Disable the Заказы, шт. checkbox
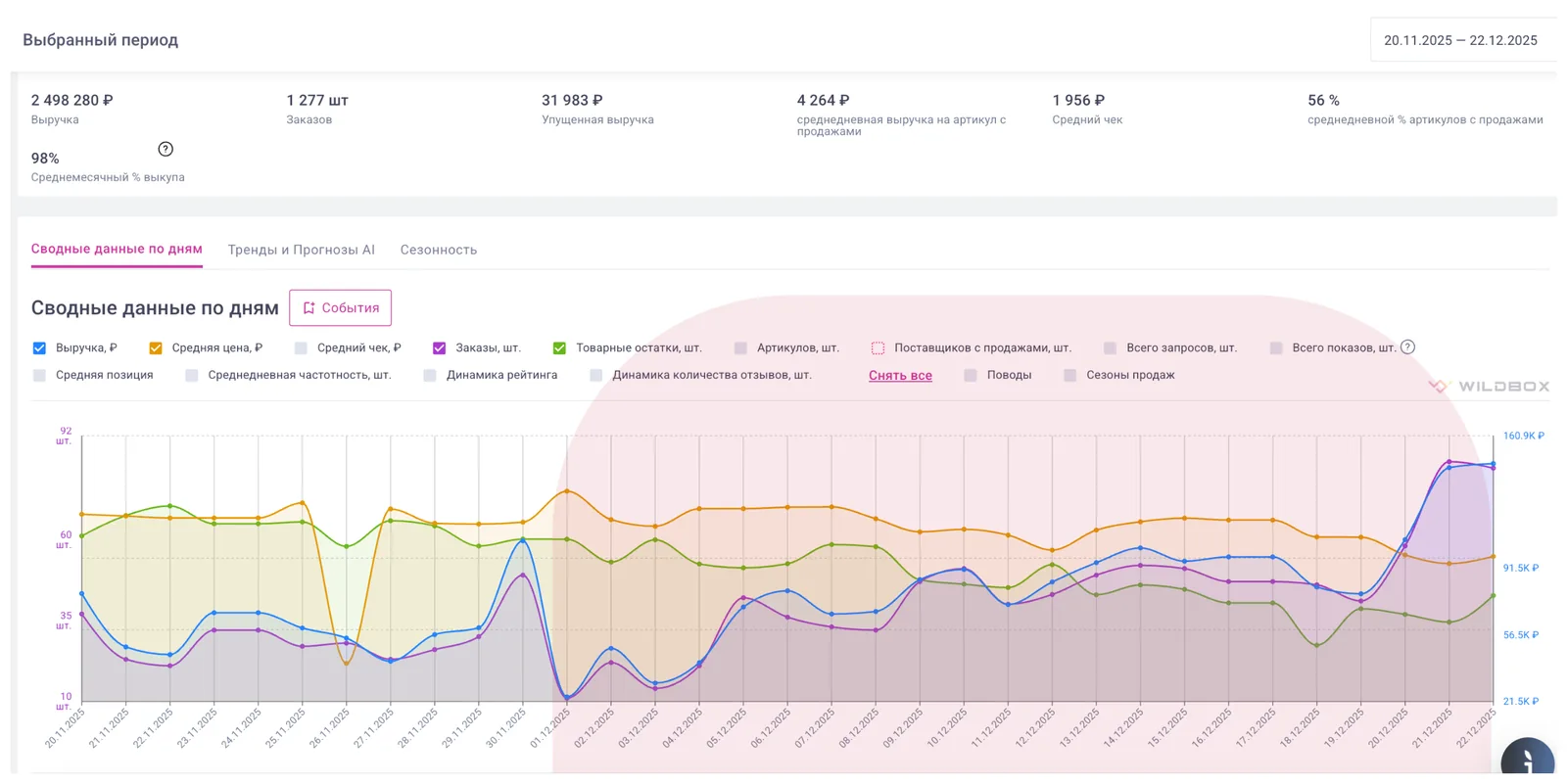 [439, 347]
